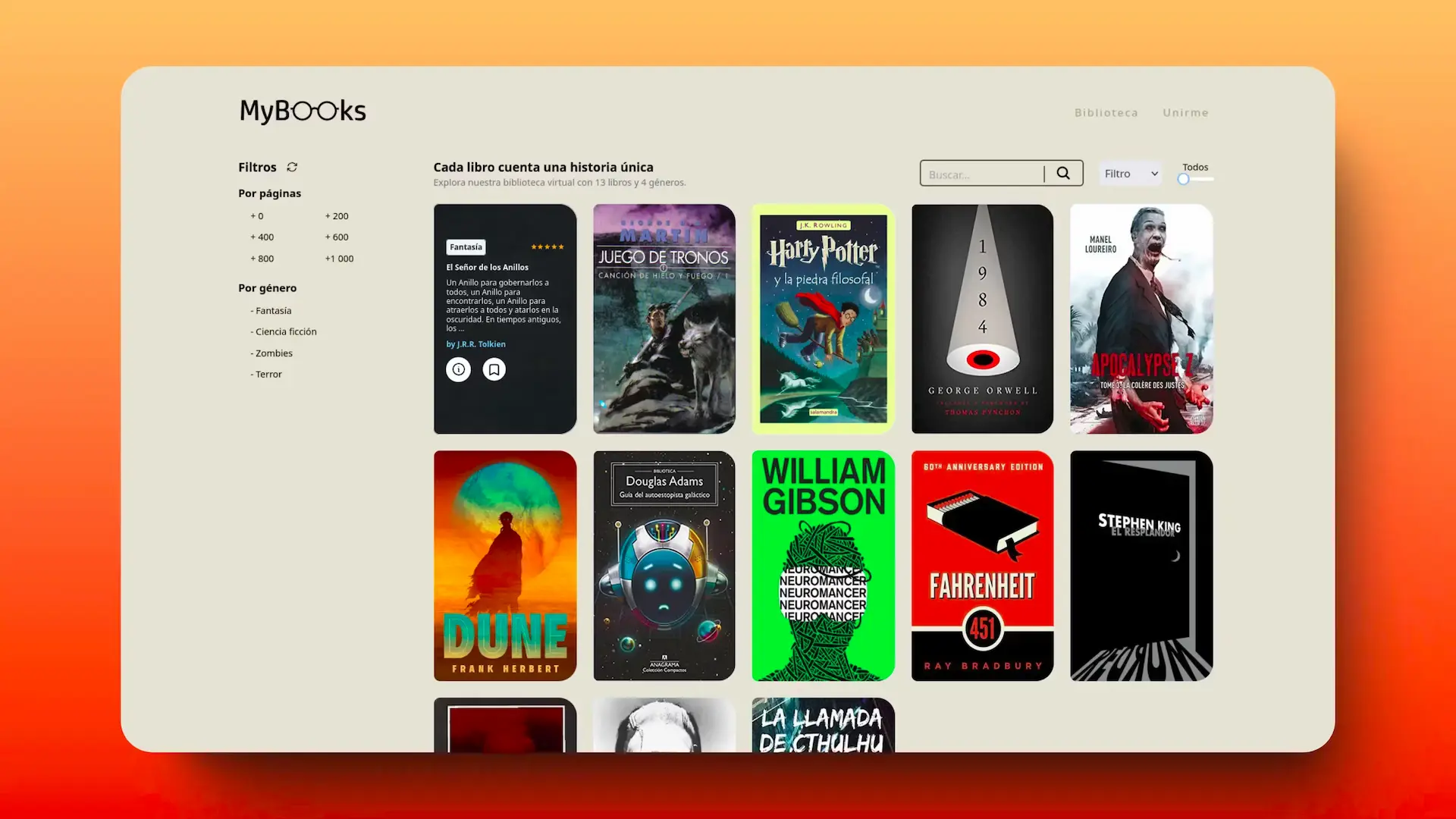Enable the Terror genre filter
This screenshot has height=819, width=1456.
266,374
